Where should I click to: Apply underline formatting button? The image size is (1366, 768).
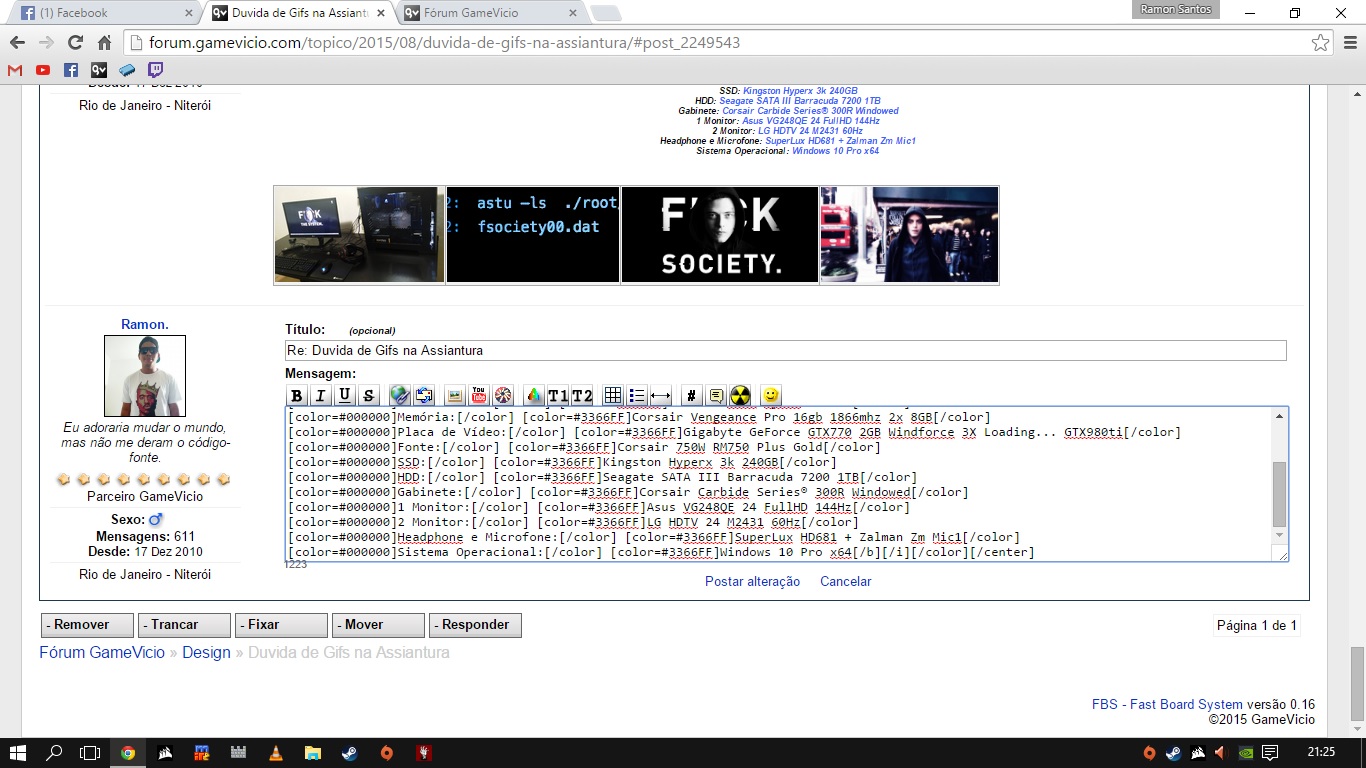(345, 395)
